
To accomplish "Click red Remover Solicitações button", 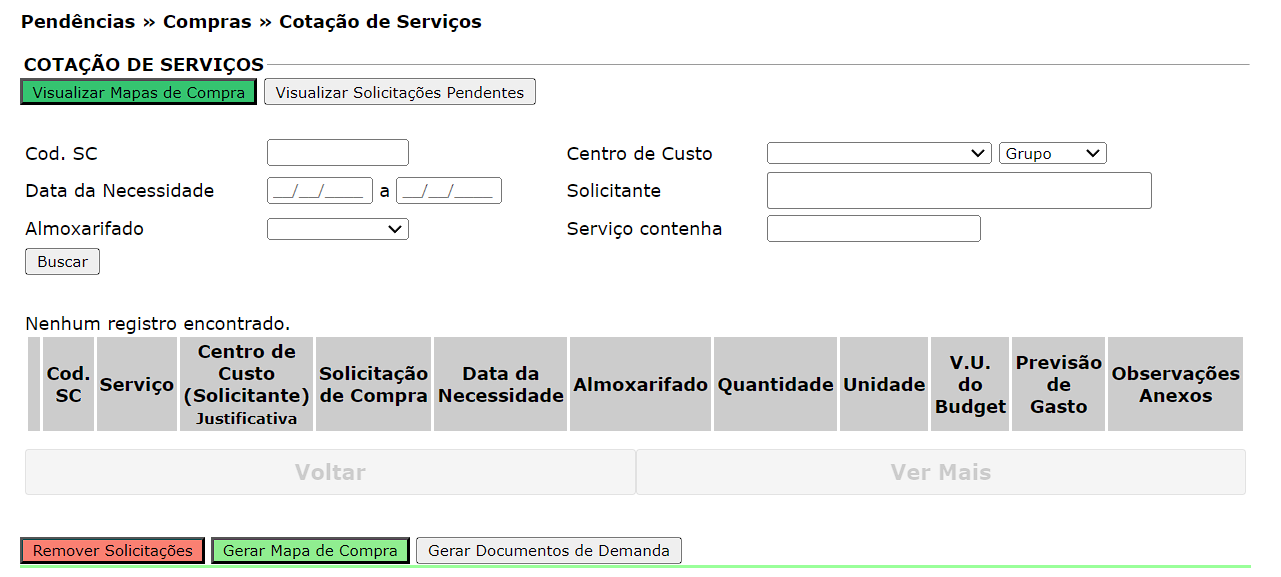I will coord(113,551).
